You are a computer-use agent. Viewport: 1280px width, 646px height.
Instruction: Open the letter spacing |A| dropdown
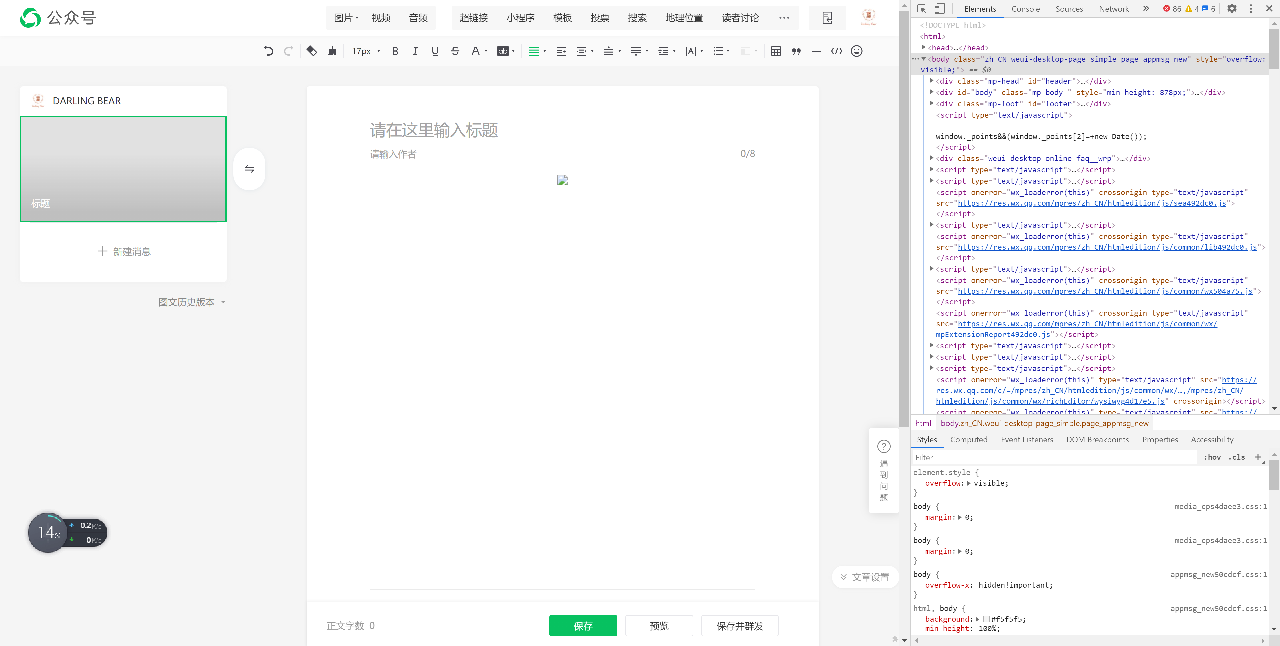tap(694, 51)
